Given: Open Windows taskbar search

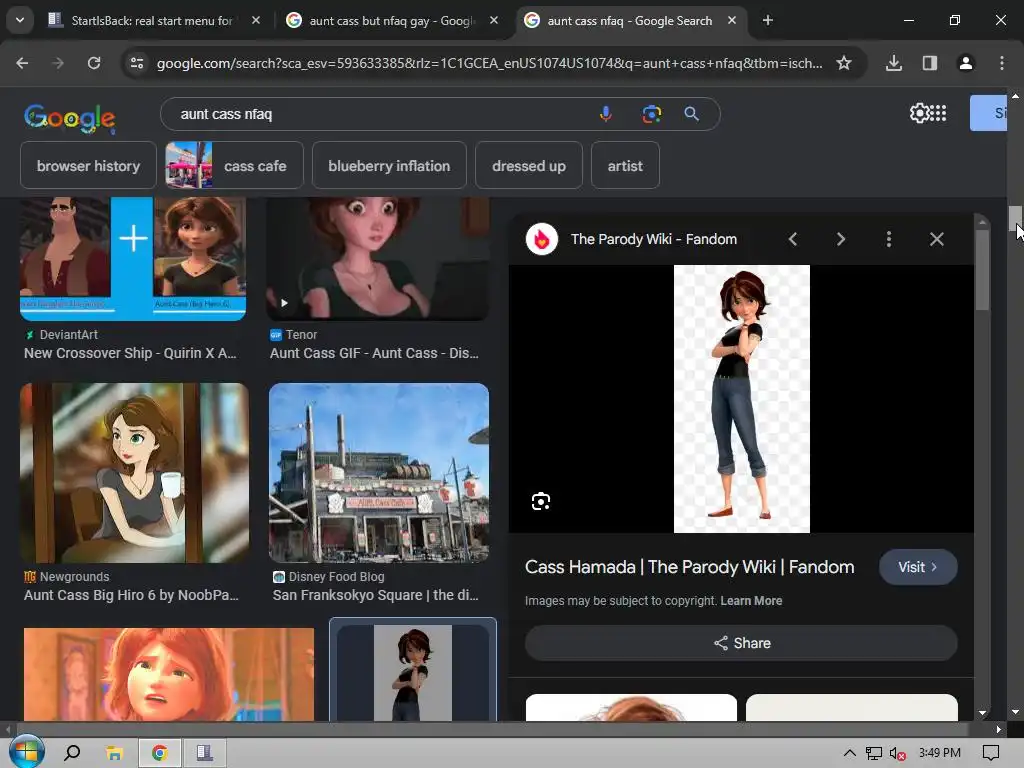Looking at the screenshot, I should [x=72, y=753].
